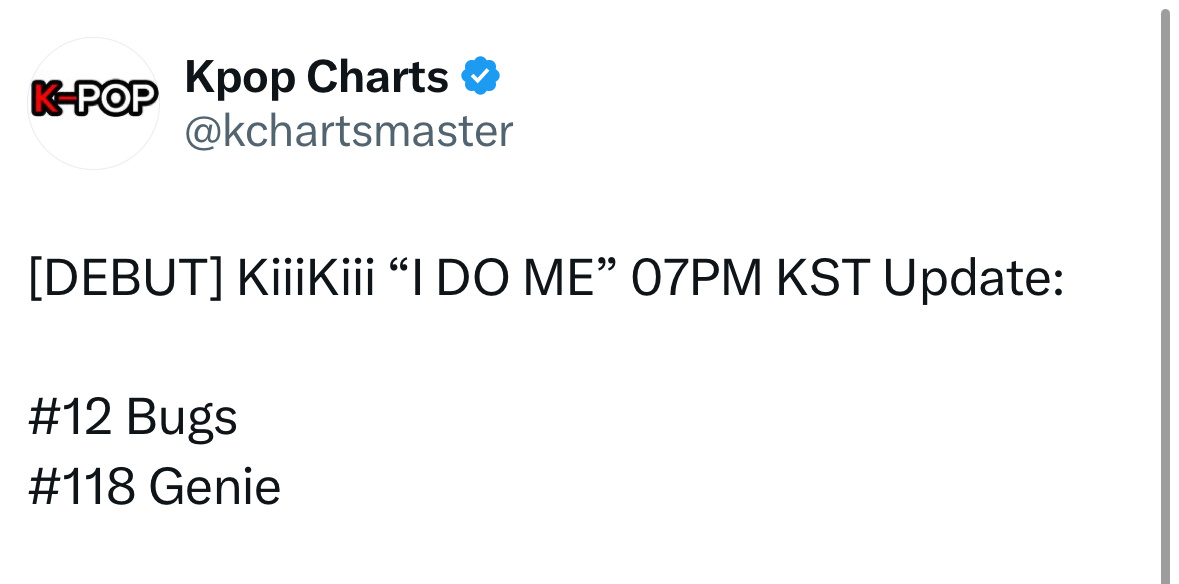Click the KiiiKiii group name in the tweet
Screen dimensions: 1179x584
point(306,277)
